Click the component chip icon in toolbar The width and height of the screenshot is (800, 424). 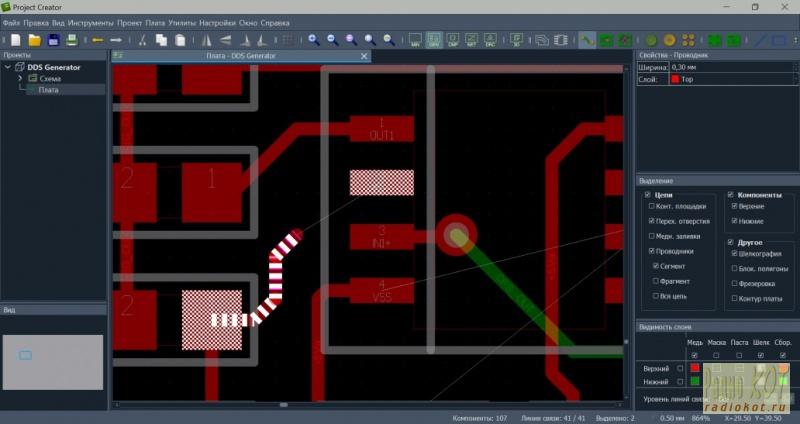(x=563, y=40)
